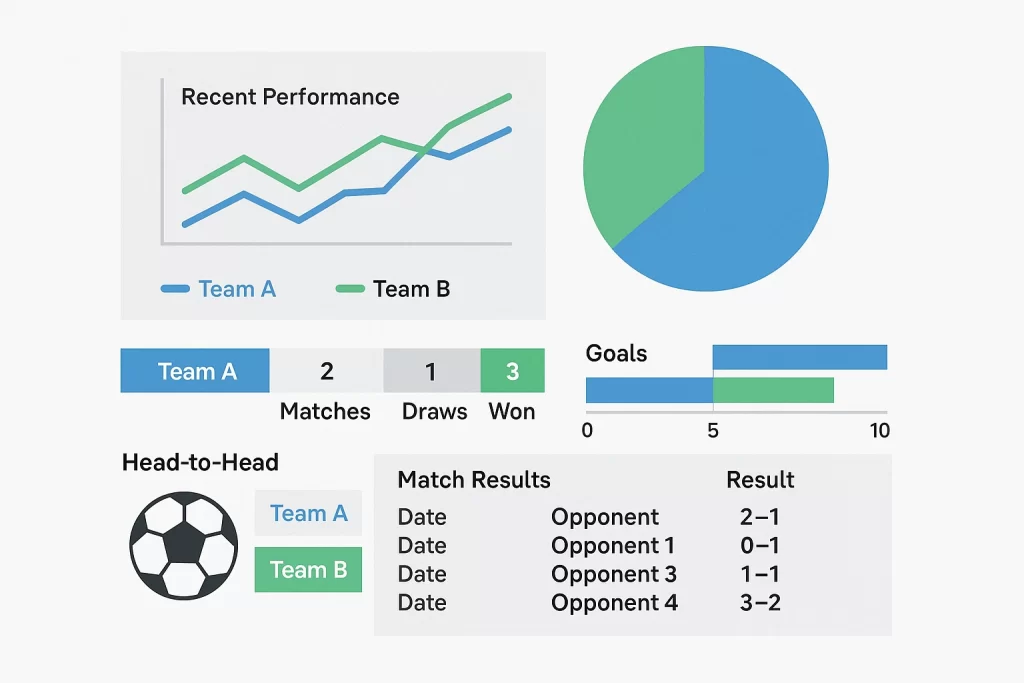Click the Team B green legend marker
Image resolution: width=1024 pixels, height=683 pixels.
point(350,289)
